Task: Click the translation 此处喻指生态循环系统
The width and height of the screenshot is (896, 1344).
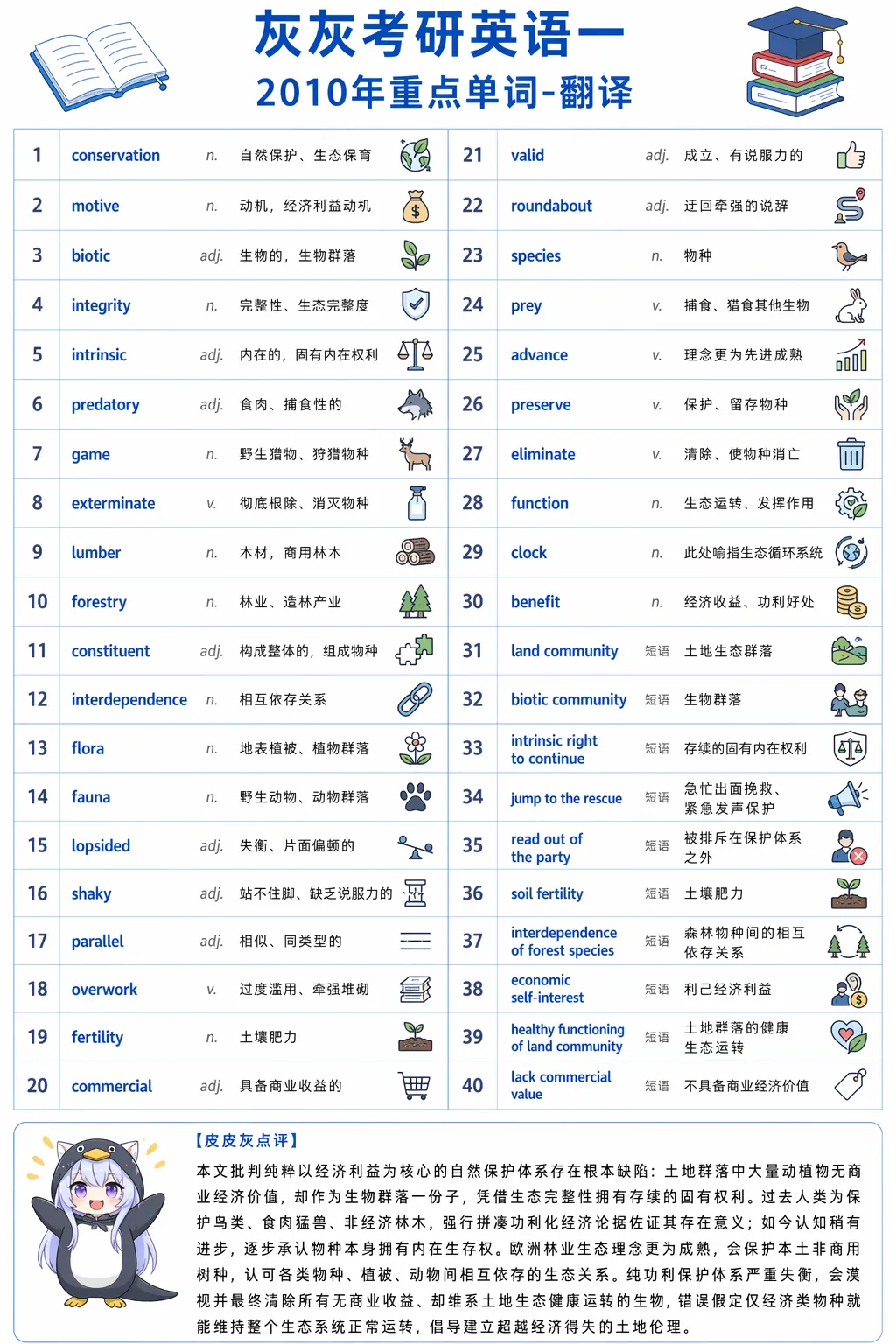Action: (753, 552)
